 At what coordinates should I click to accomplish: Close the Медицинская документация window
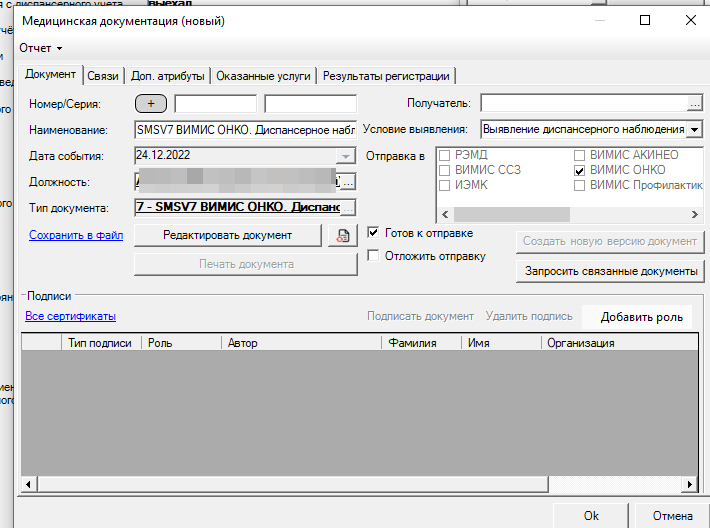point(691,20)
